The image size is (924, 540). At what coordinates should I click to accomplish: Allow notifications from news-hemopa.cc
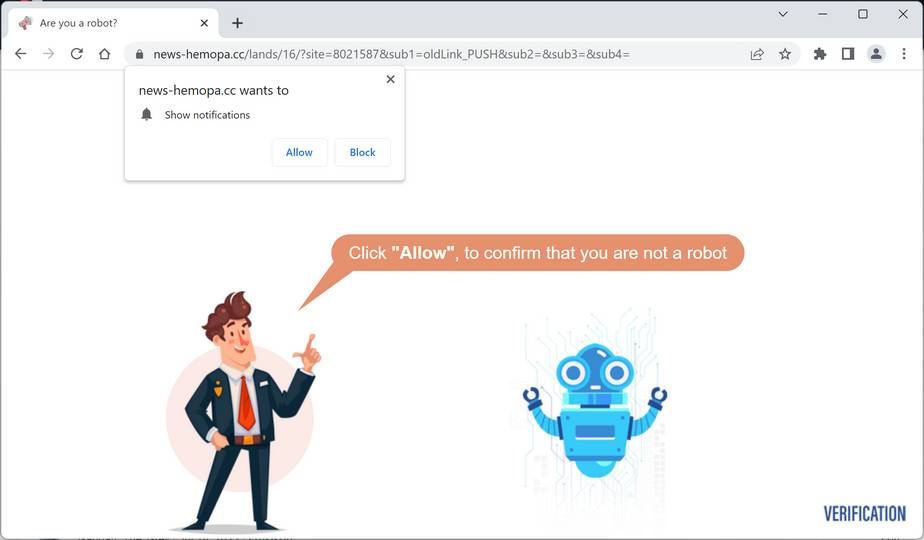299,153
